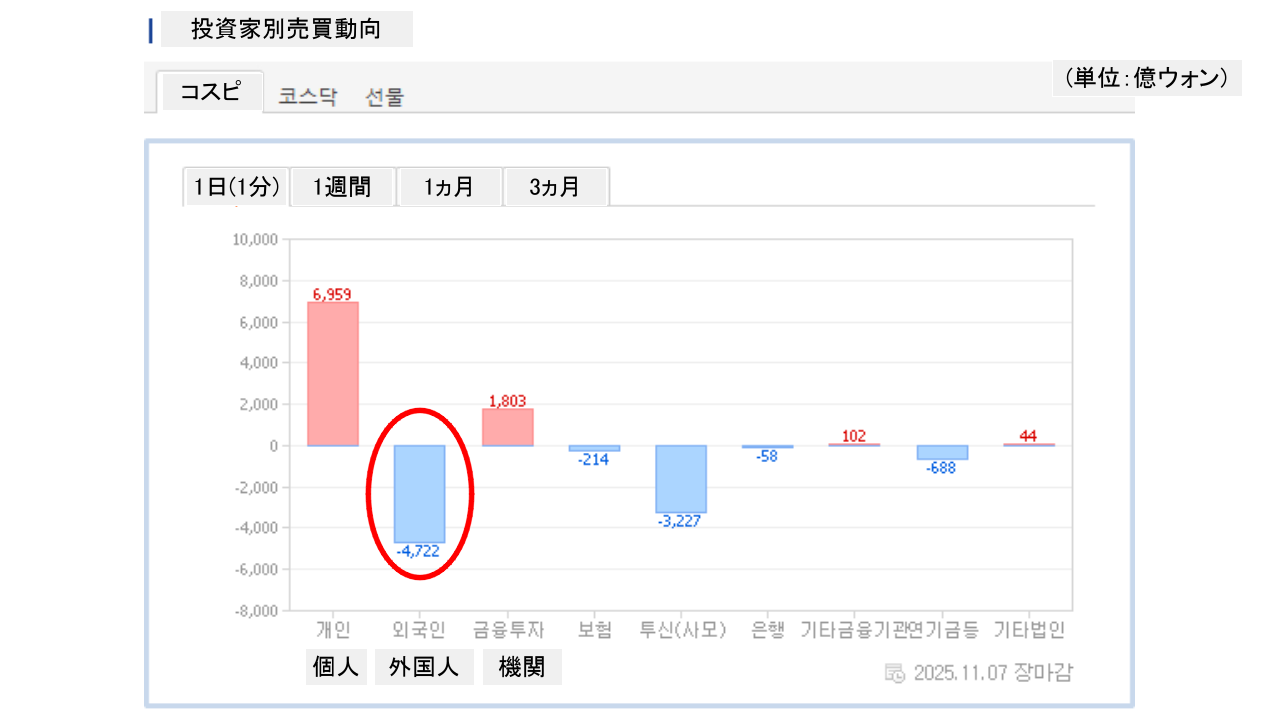The height and width of the screenshot is (720, 1280).
Task: Click the 은행 axis label
Action: pos(768,630)
